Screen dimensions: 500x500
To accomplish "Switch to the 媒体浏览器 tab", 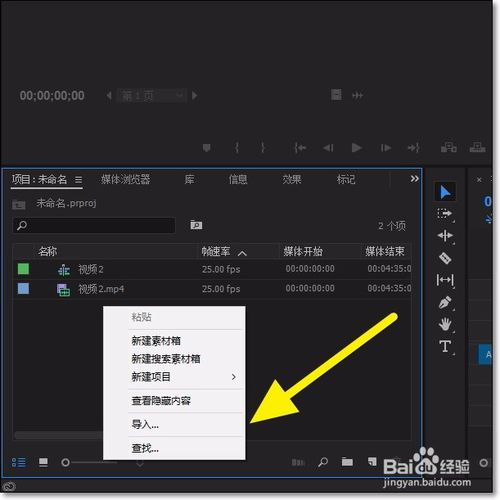I will click(125, 179).
